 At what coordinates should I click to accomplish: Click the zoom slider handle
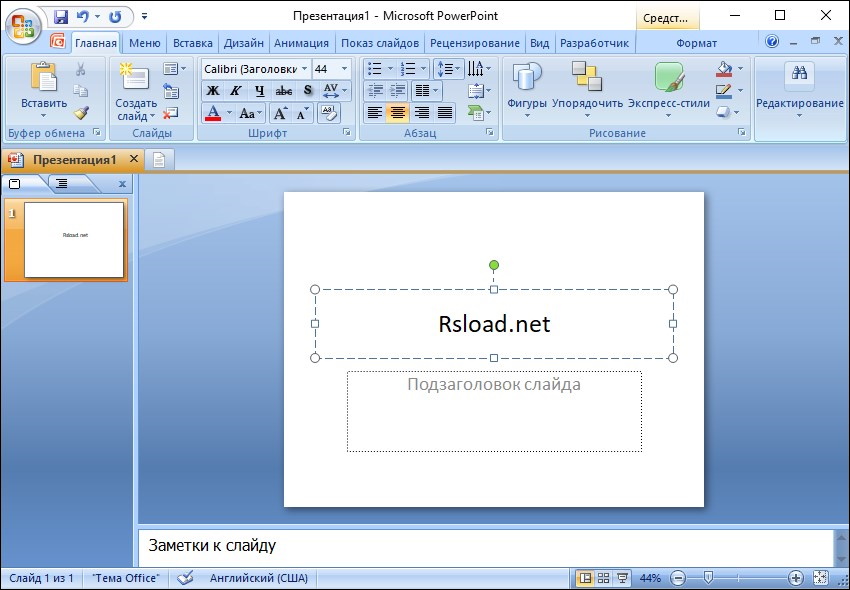(708, 578)
